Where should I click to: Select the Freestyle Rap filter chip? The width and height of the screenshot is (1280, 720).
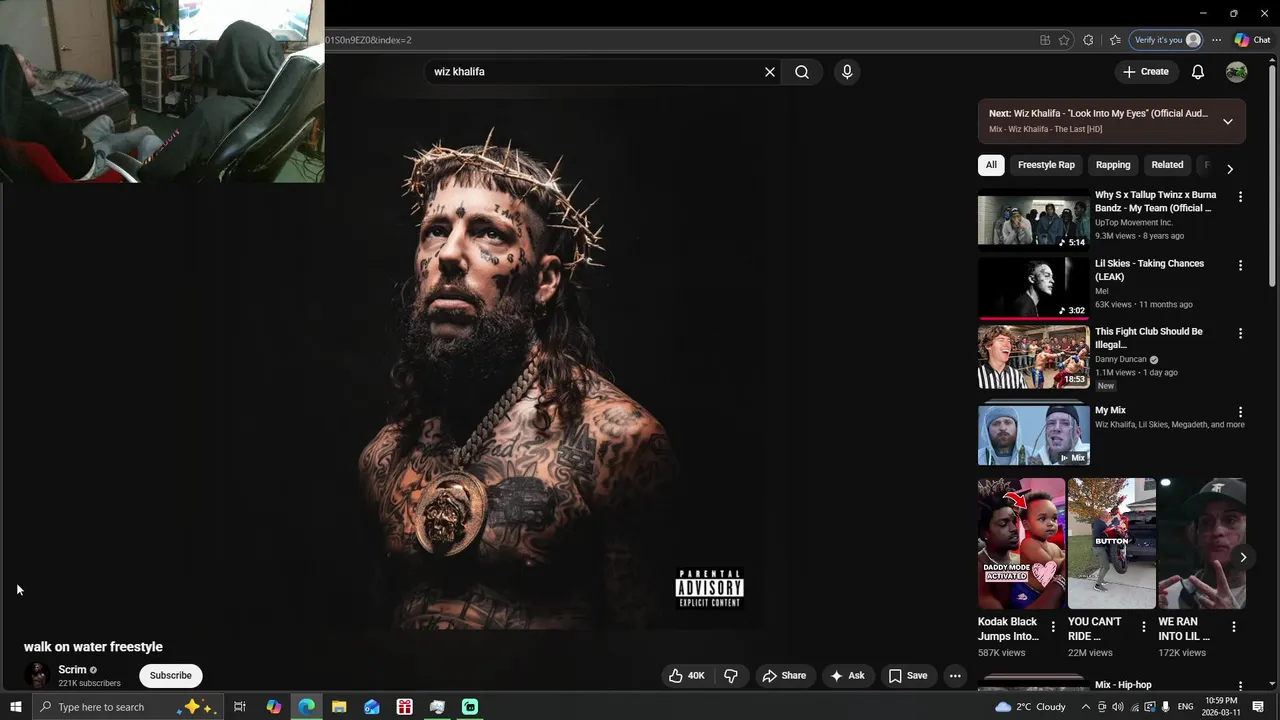[x=1046, y=165]
